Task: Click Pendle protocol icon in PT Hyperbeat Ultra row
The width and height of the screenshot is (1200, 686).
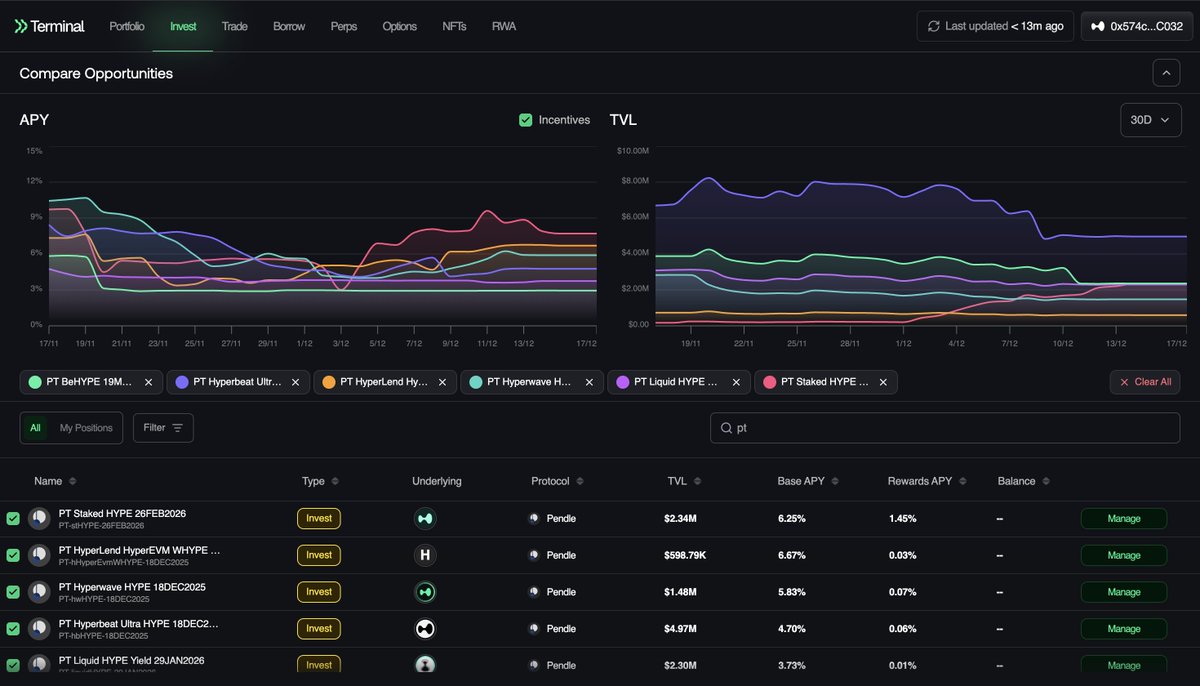Action: 535,629
